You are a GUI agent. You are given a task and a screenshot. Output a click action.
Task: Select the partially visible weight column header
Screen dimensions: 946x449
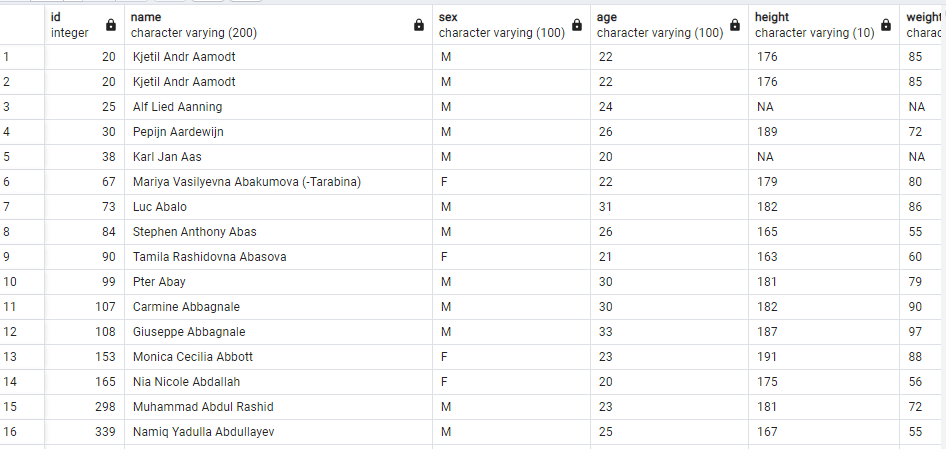click(x=924, y=25)
